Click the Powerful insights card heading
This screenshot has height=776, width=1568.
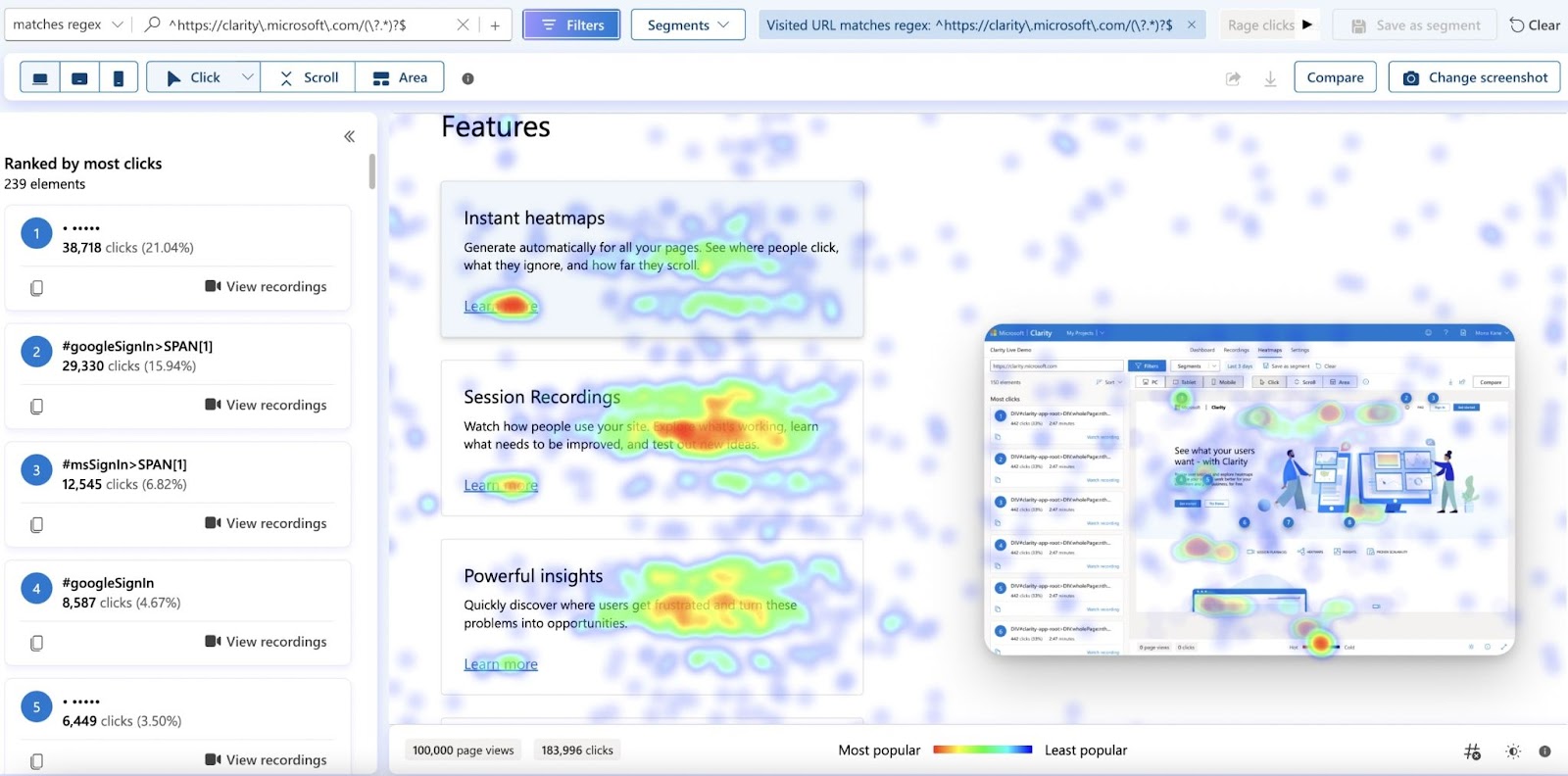pos(533,576)
